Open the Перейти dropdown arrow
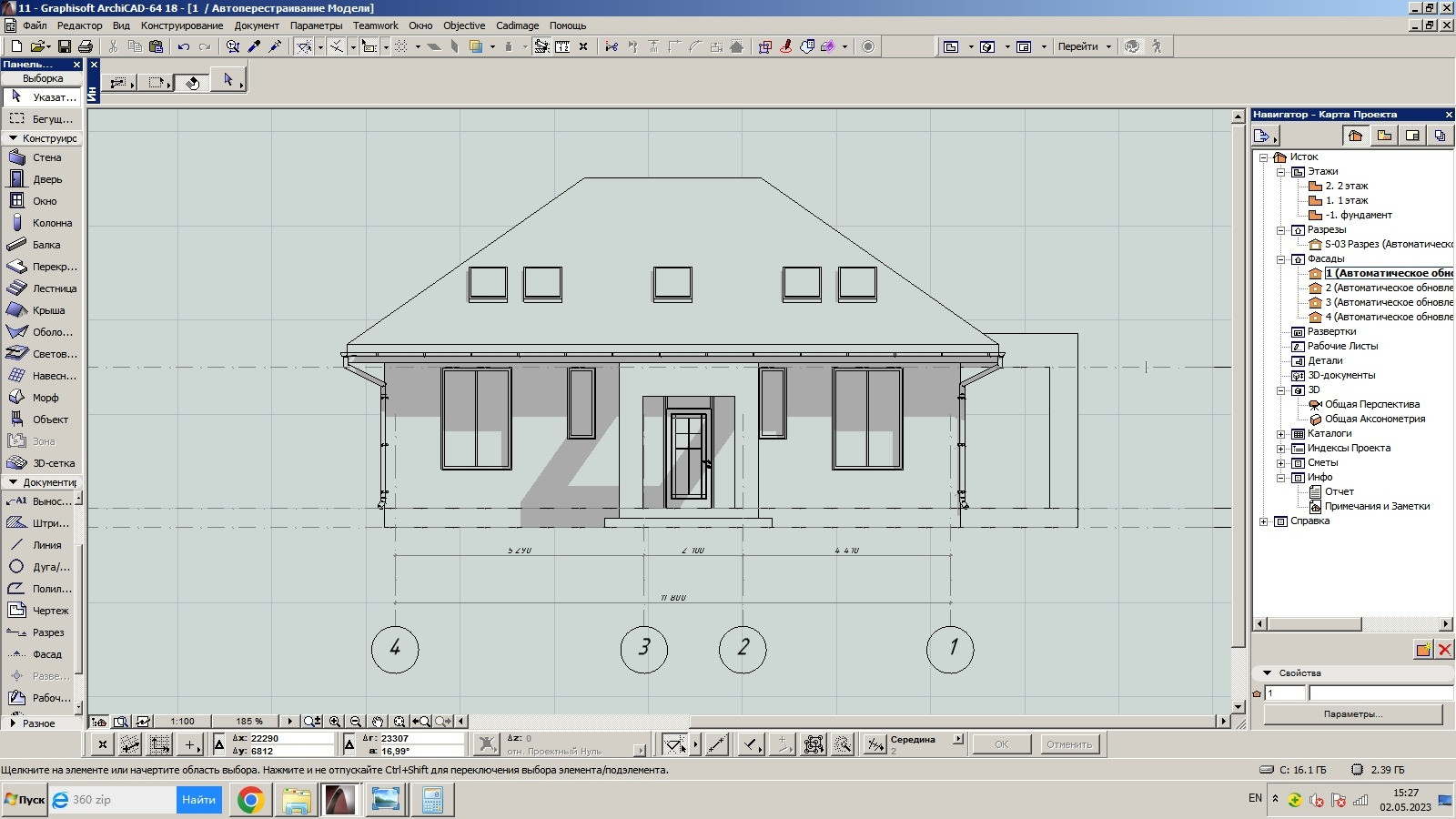 click(1108, 46)
